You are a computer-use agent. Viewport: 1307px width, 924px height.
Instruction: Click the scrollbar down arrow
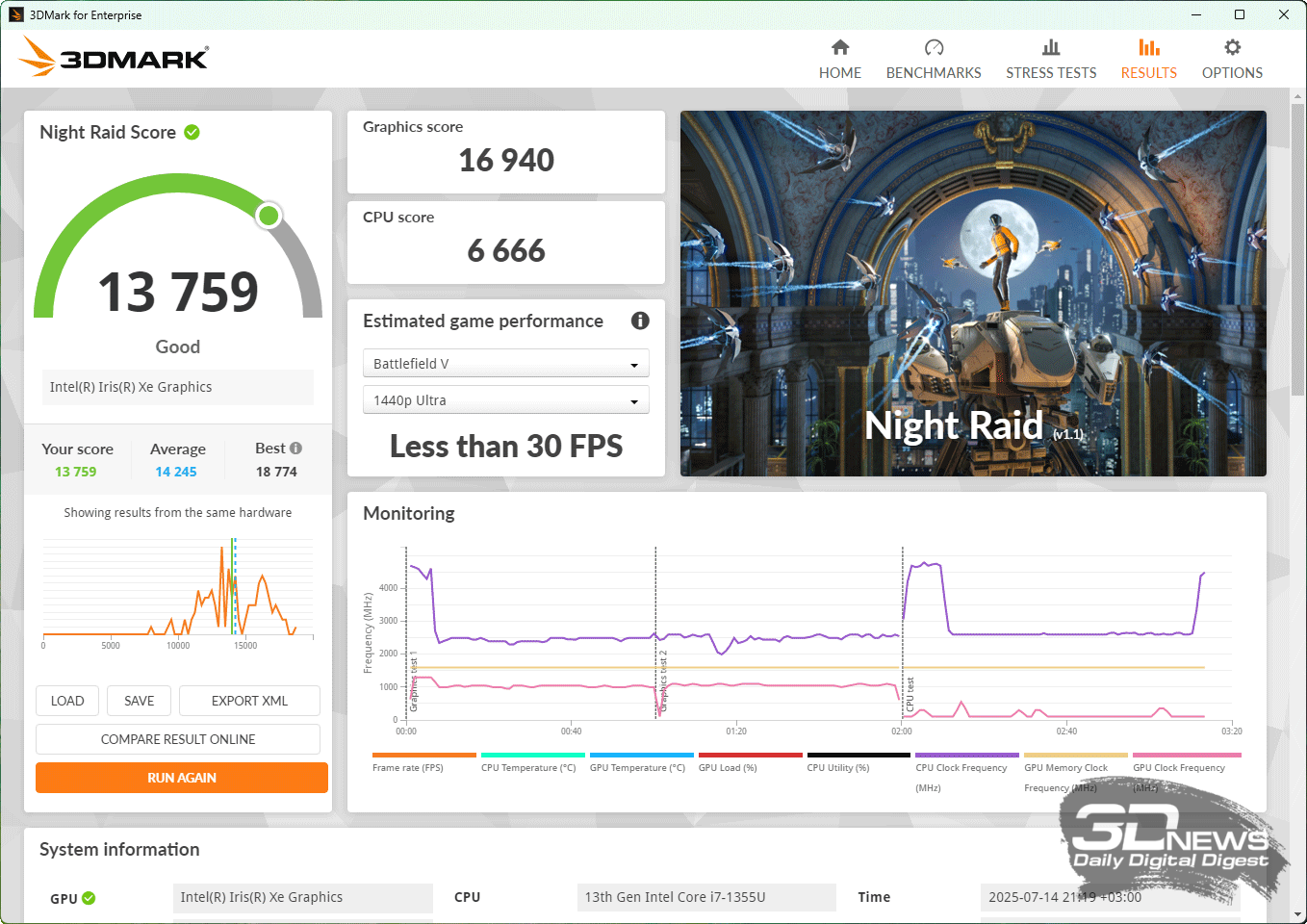[x=1297, y=914]
